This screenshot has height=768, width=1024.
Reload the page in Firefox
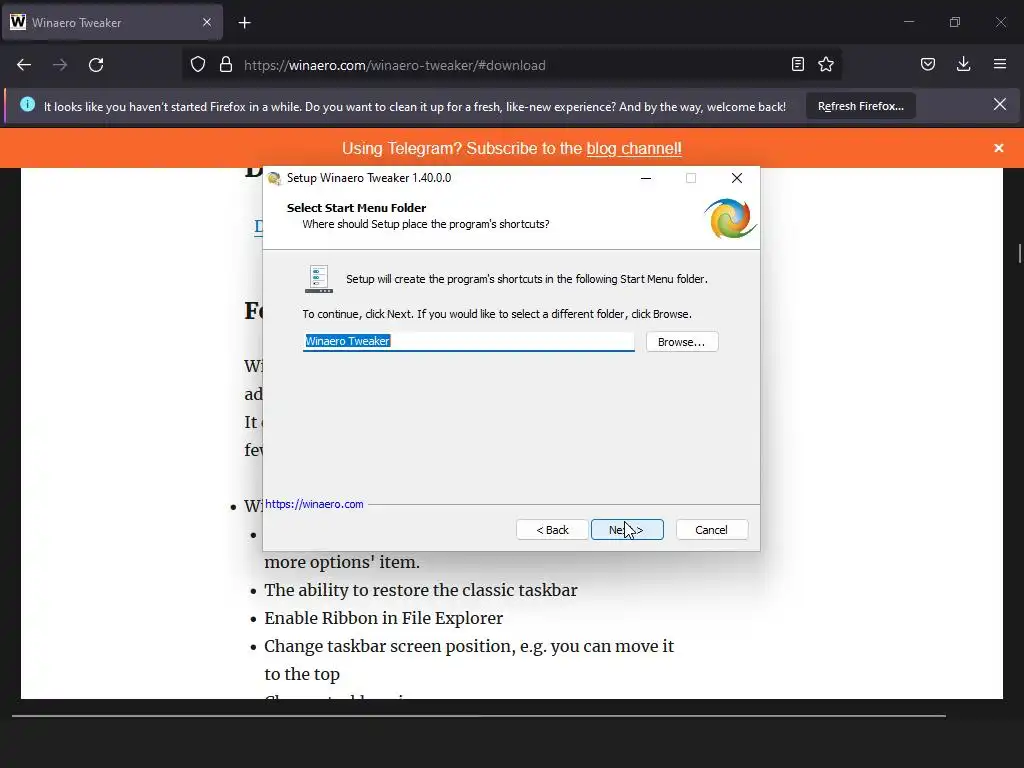96,65
